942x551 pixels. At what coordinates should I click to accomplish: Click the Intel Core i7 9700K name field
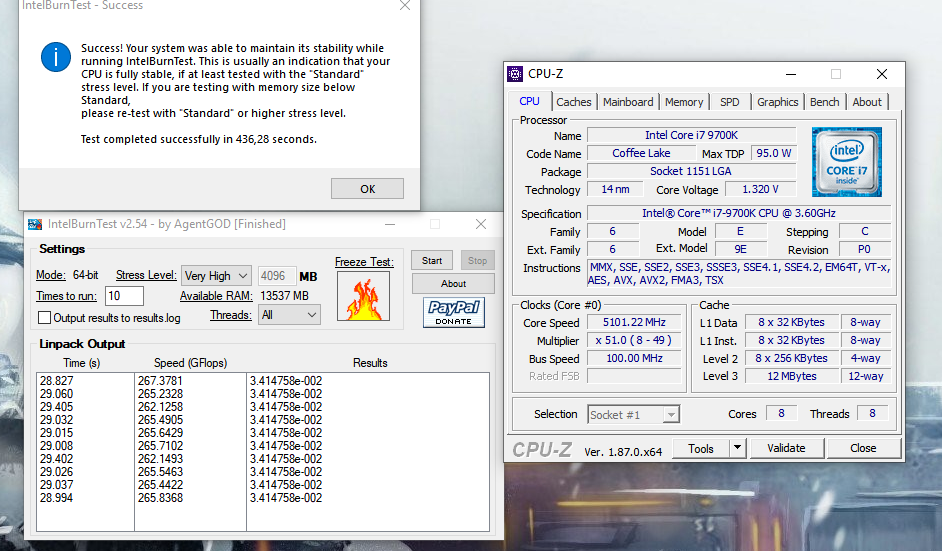click(691, 135)
